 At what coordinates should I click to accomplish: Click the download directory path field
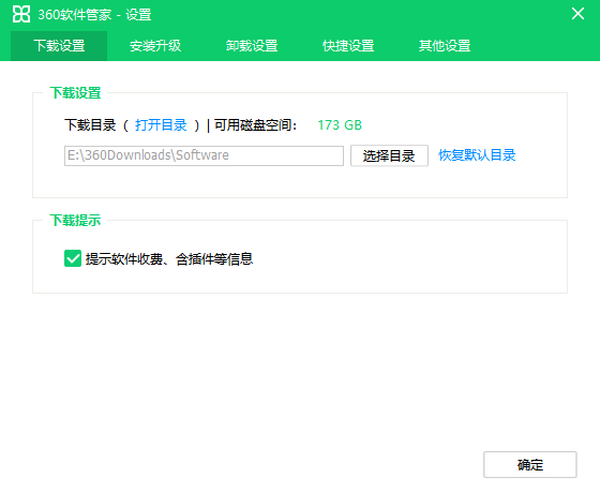tap(204, 156)
